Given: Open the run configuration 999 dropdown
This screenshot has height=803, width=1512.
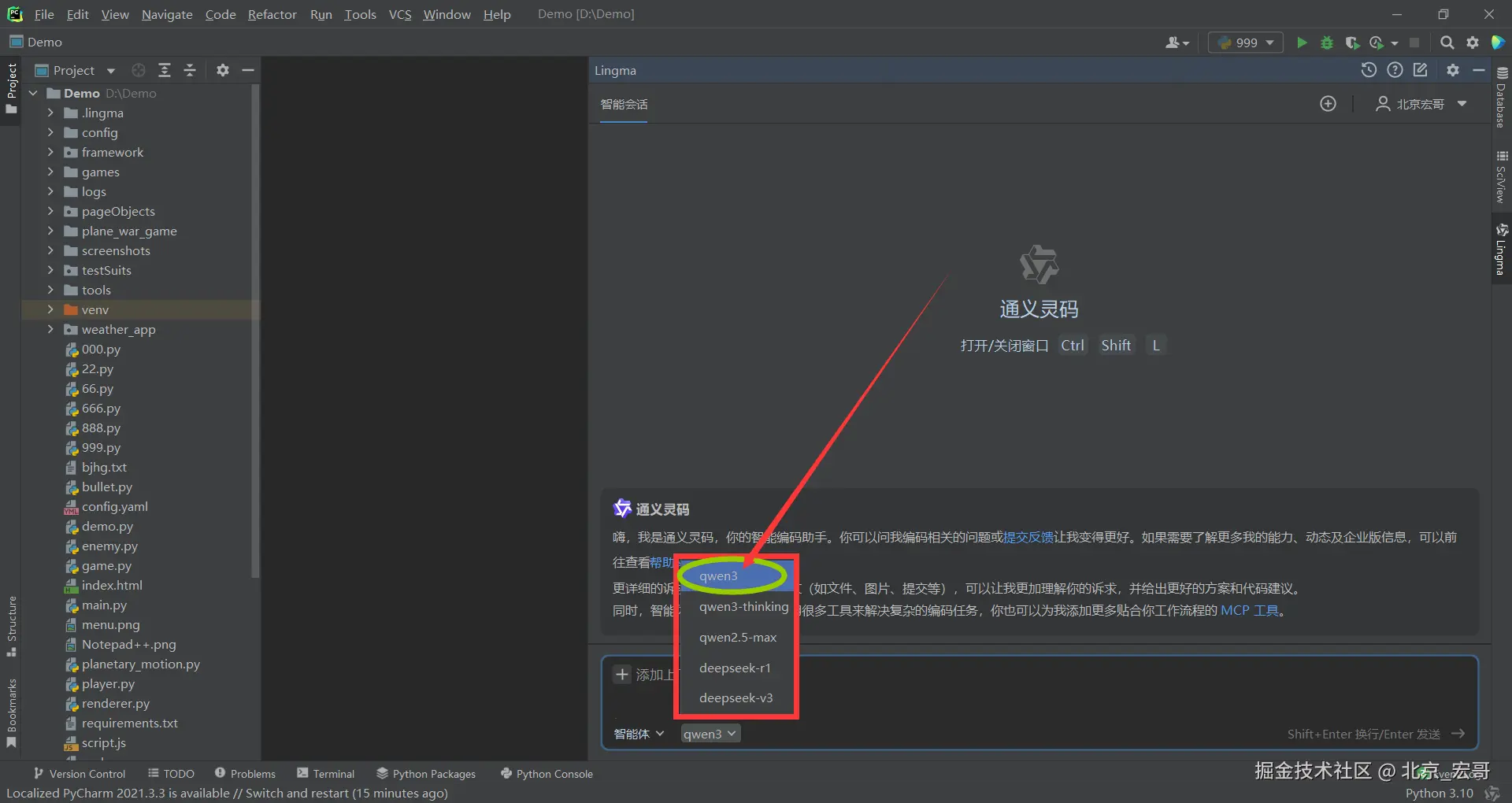Looking at the screenshot, I should tap(1246, 43).
